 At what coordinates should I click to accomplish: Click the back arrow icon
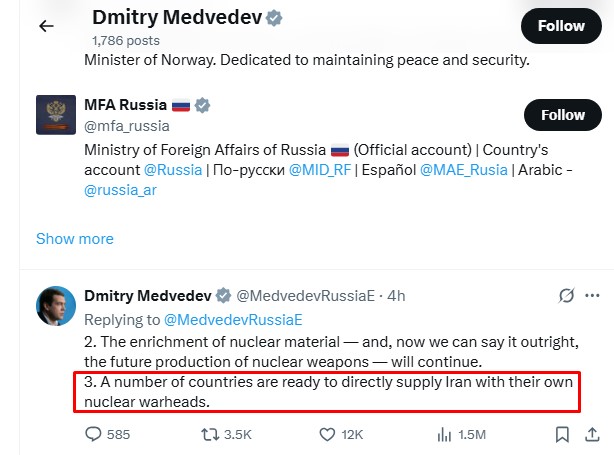(x=45, y=26)
